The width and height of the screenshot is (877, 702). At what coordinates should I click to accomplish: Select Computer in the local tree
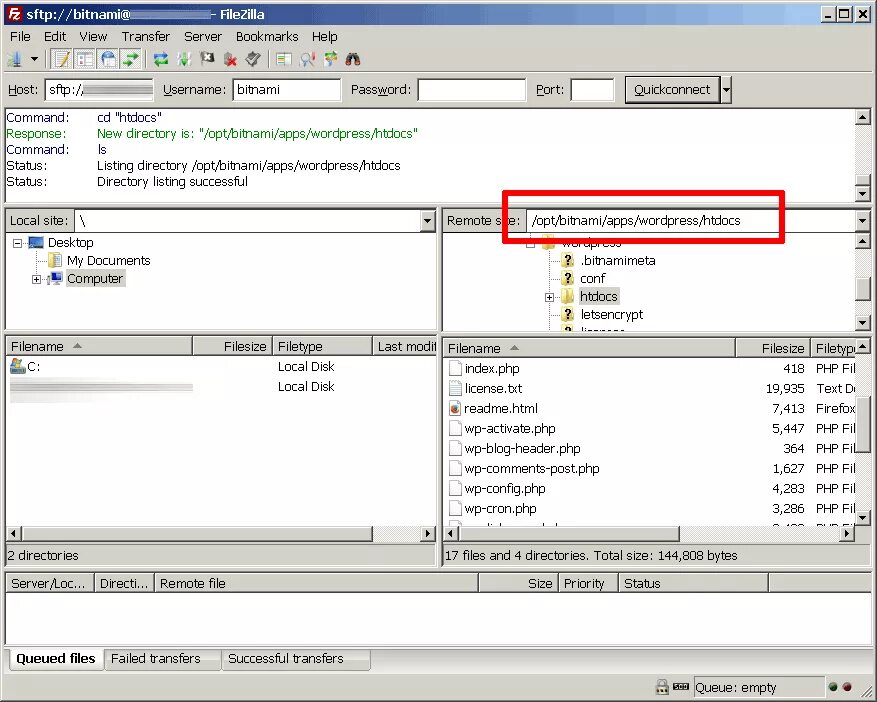point(95,279)
